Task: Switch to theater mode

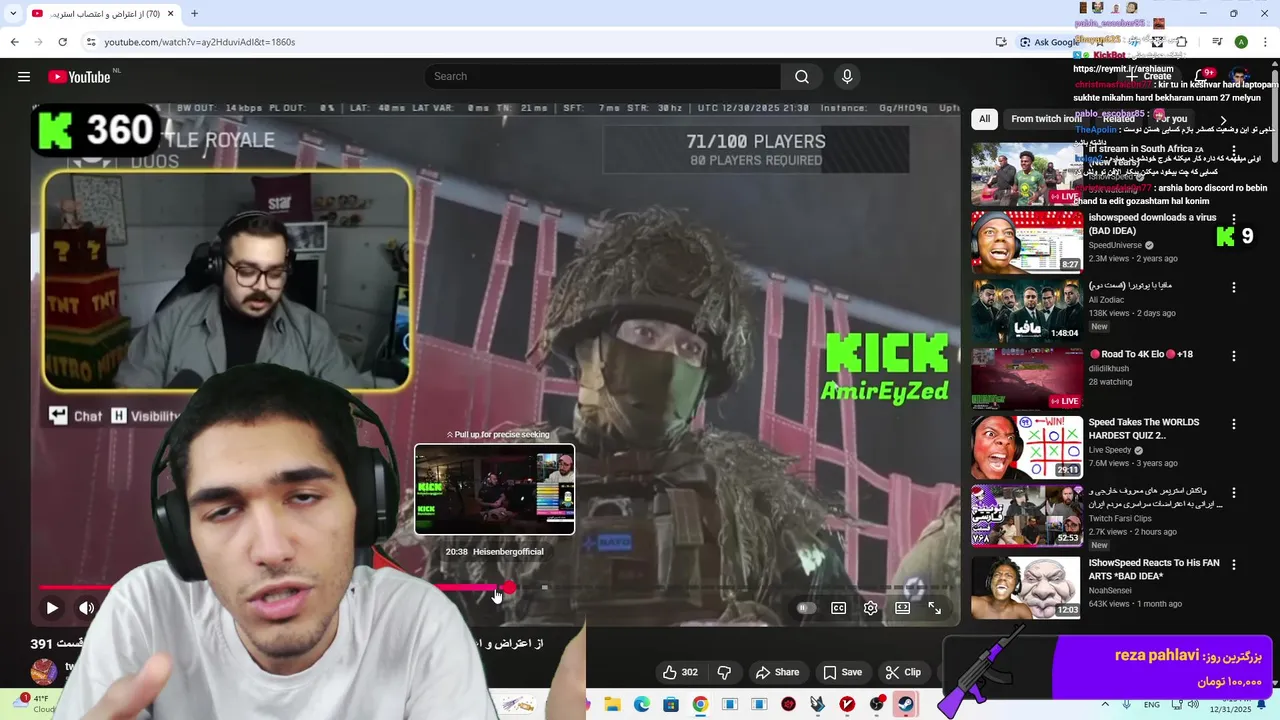Action: coord(903,608)
